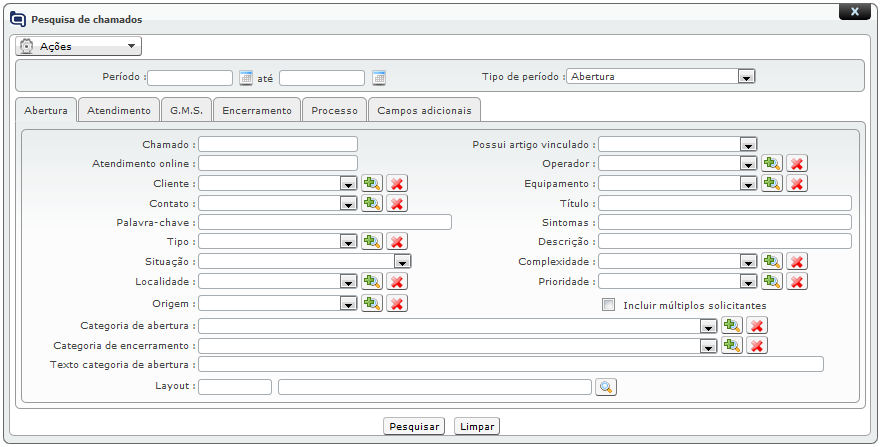Focus the Título input field
This screenshot has width=882, height=447.
coord(725,203)
